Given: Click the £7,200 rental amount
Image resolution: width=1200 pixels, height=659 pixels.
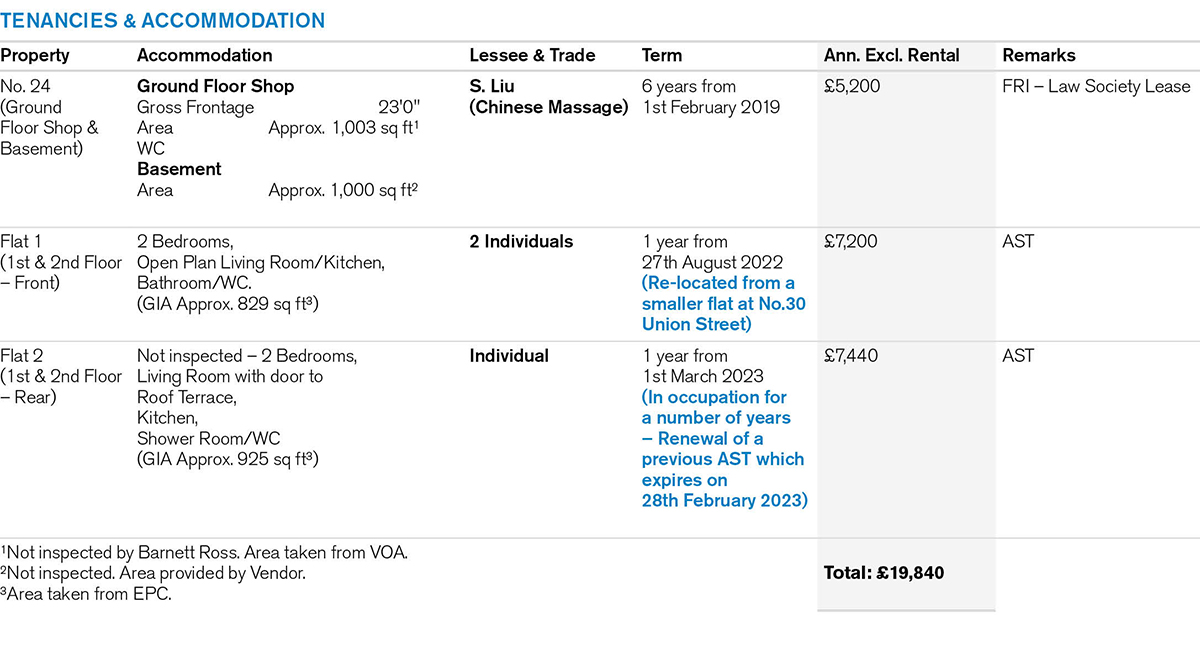Looking at the screenshot, I should [851, 242].
